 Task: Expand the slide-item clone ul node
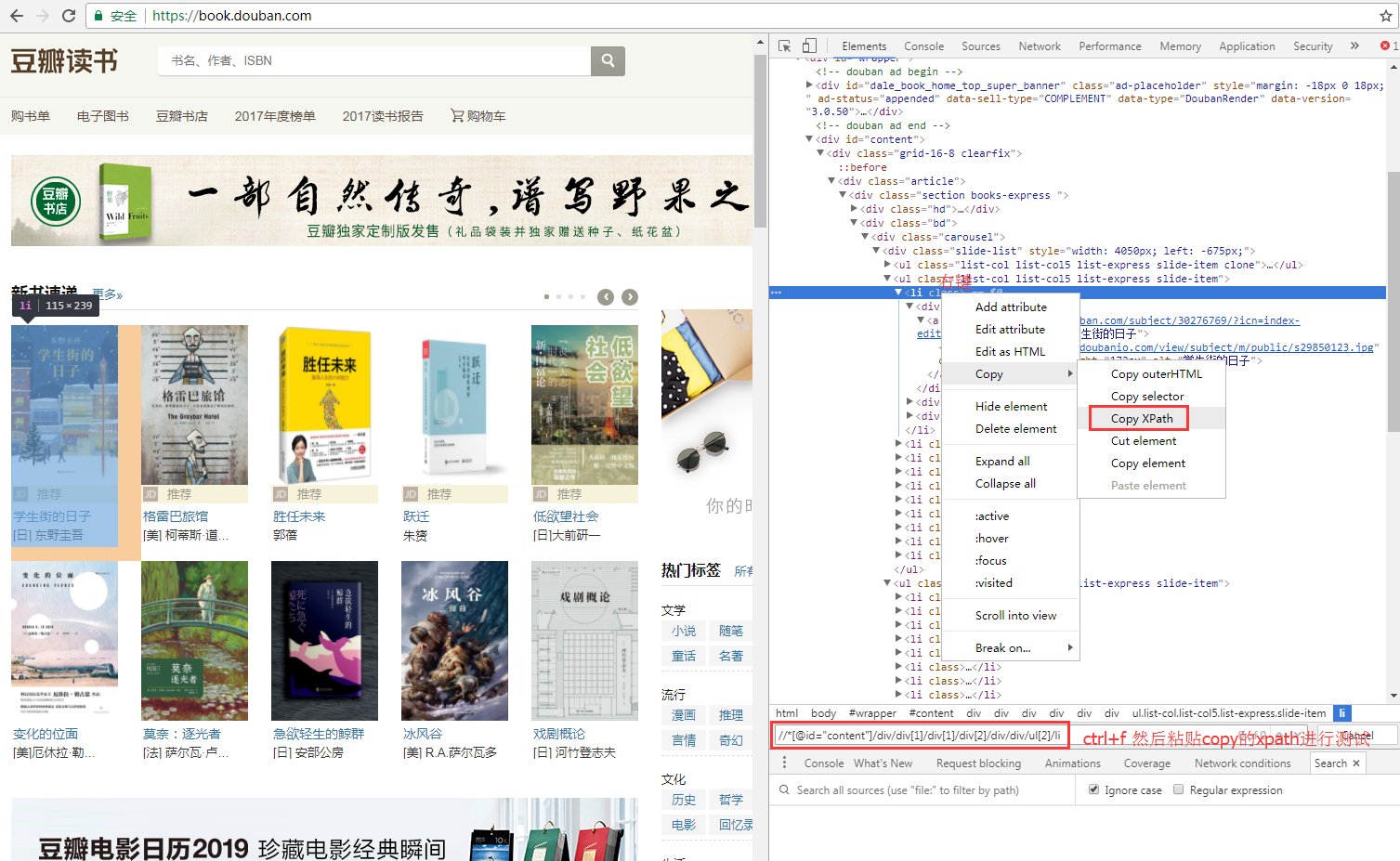887,265
